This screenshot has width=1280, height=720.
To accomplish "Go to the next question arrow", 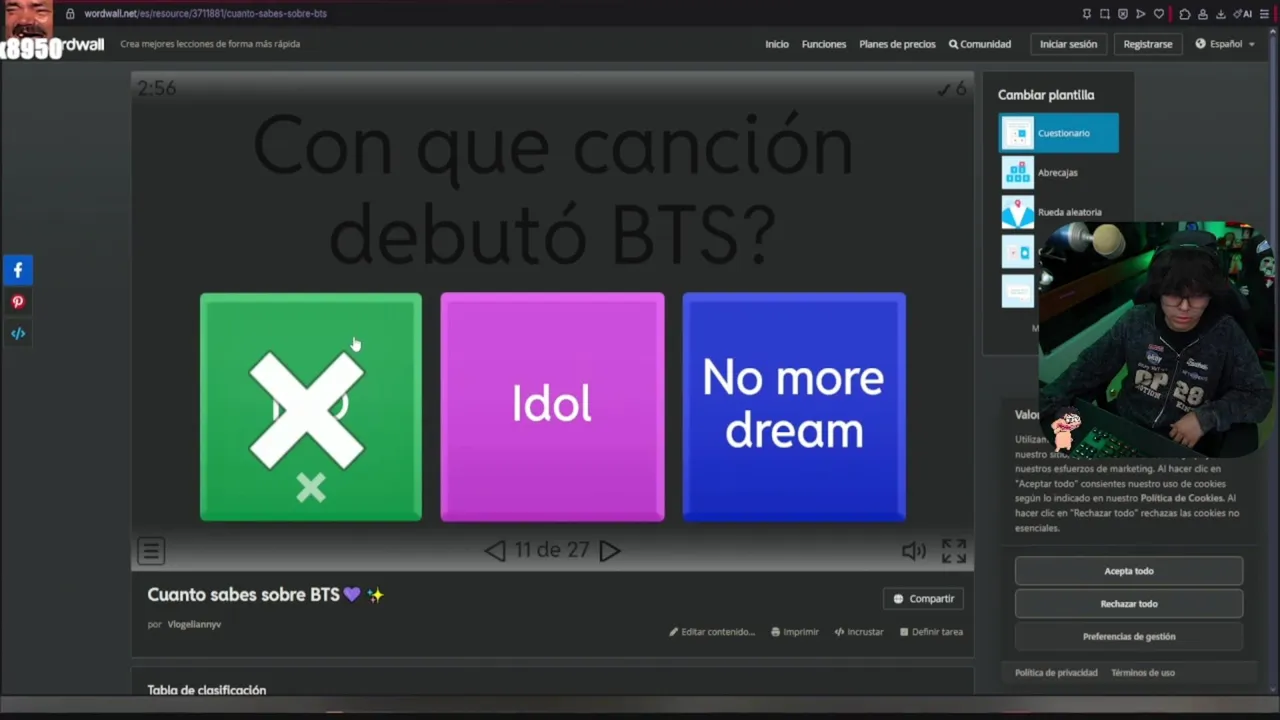I will 610,551.
